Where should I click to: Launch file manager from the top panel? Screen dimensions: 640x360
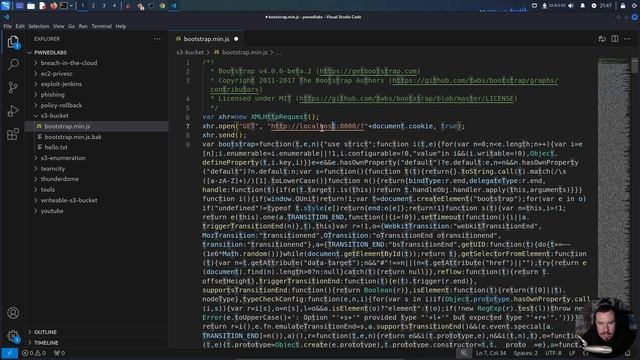31,6
